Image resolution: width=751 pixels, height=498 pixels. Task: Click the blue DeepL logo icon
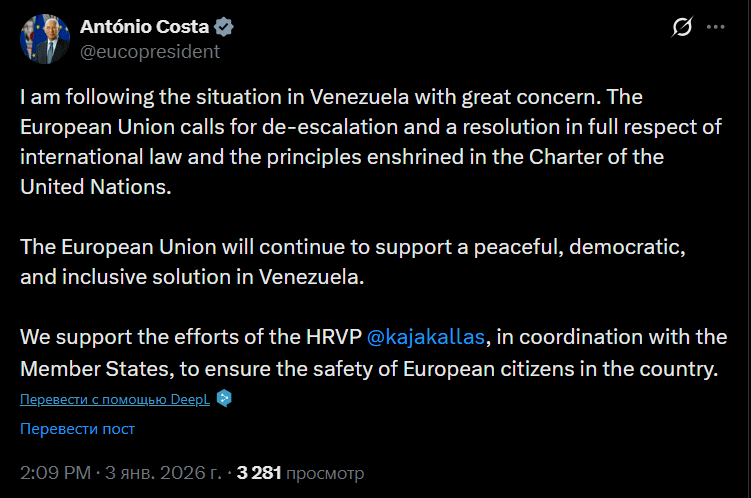click(x=225, y=398)
